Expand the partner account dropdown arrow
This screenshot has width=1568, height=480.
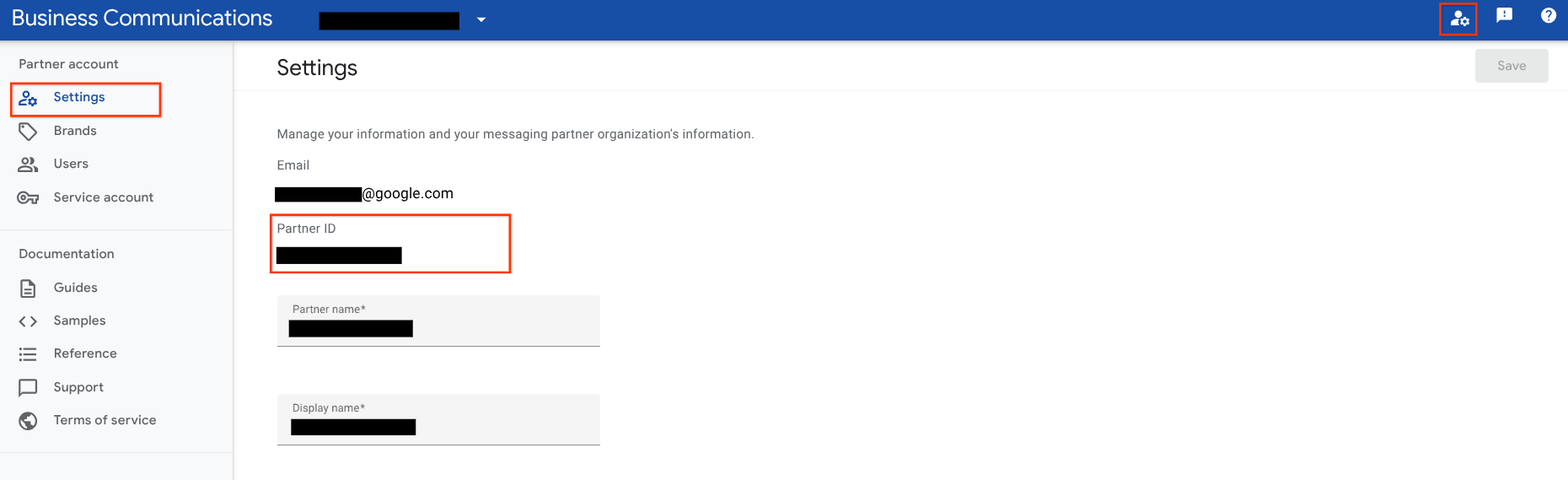coord(481,19)
